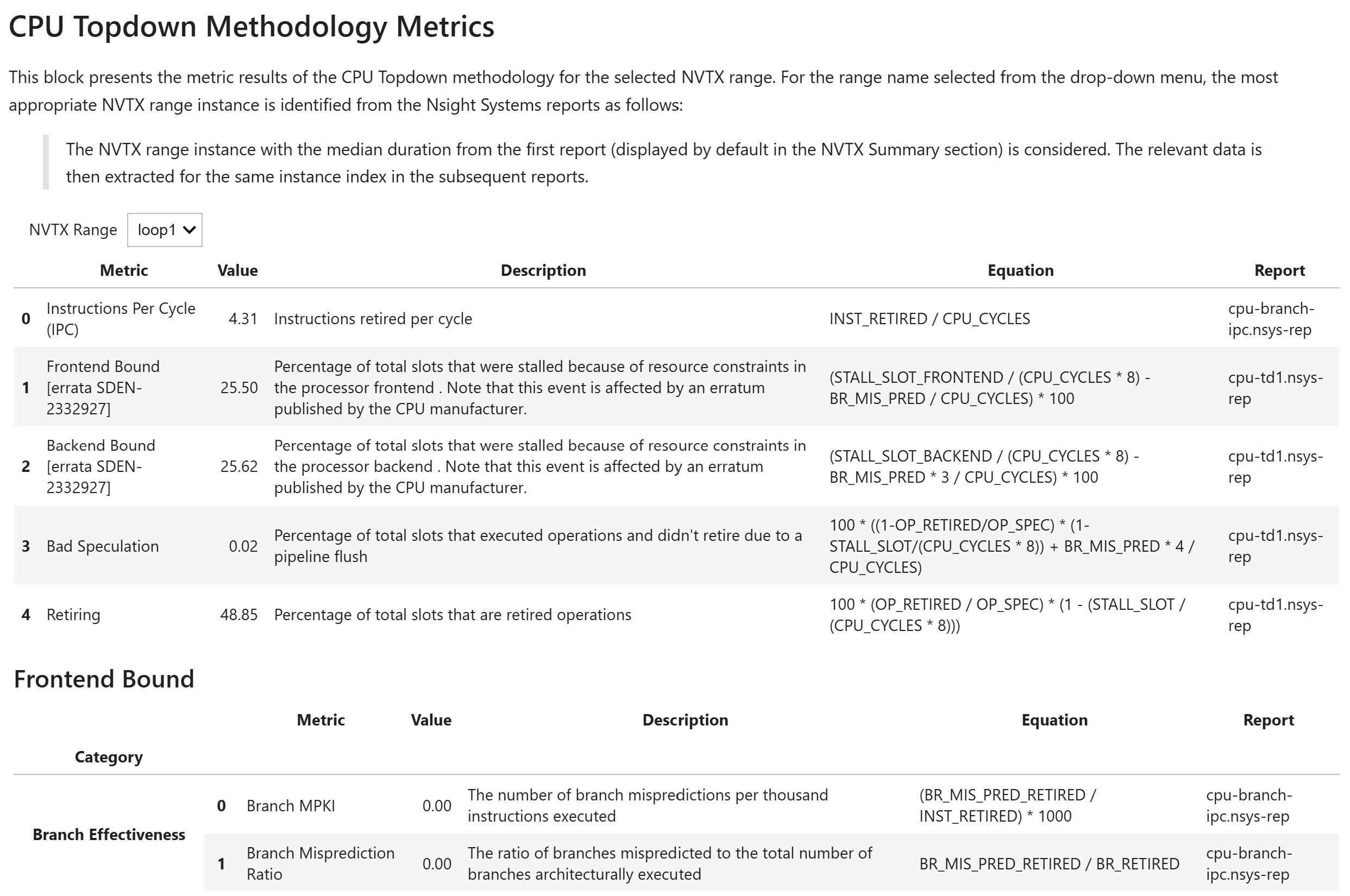Select the Branch Misprediction Ratio row
The image size is (1350, 896).
pyautogui.click(x=320, y=863)
